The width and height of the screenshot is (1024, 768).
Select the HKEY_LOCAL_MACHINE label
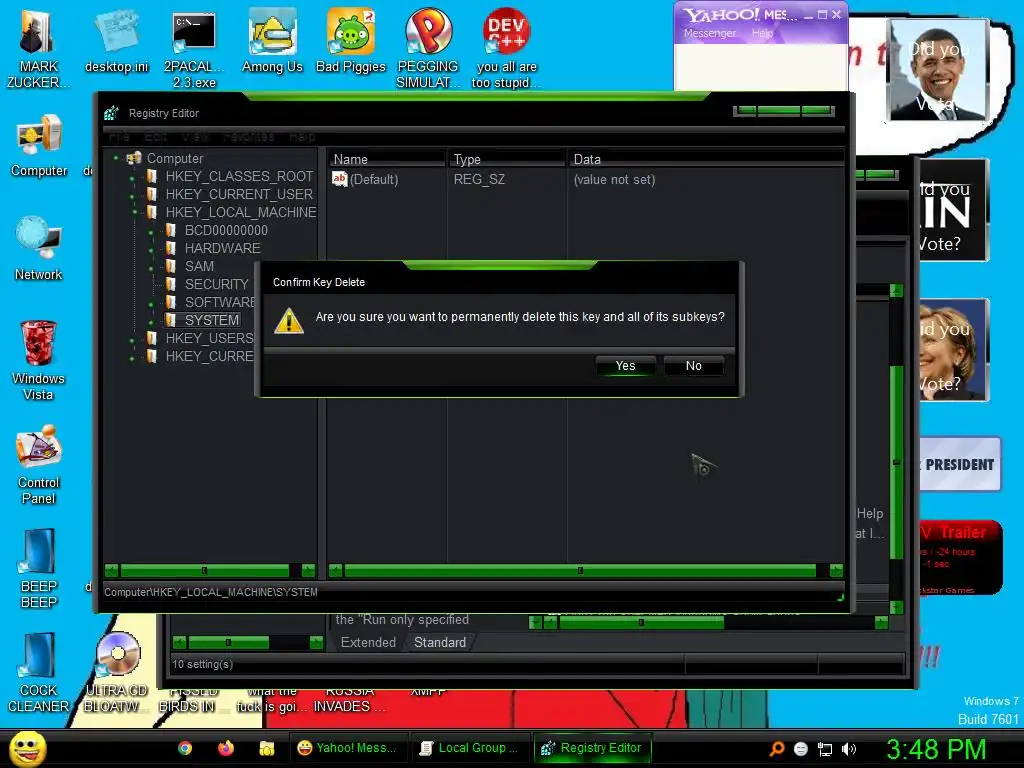[x=241, y=212]
